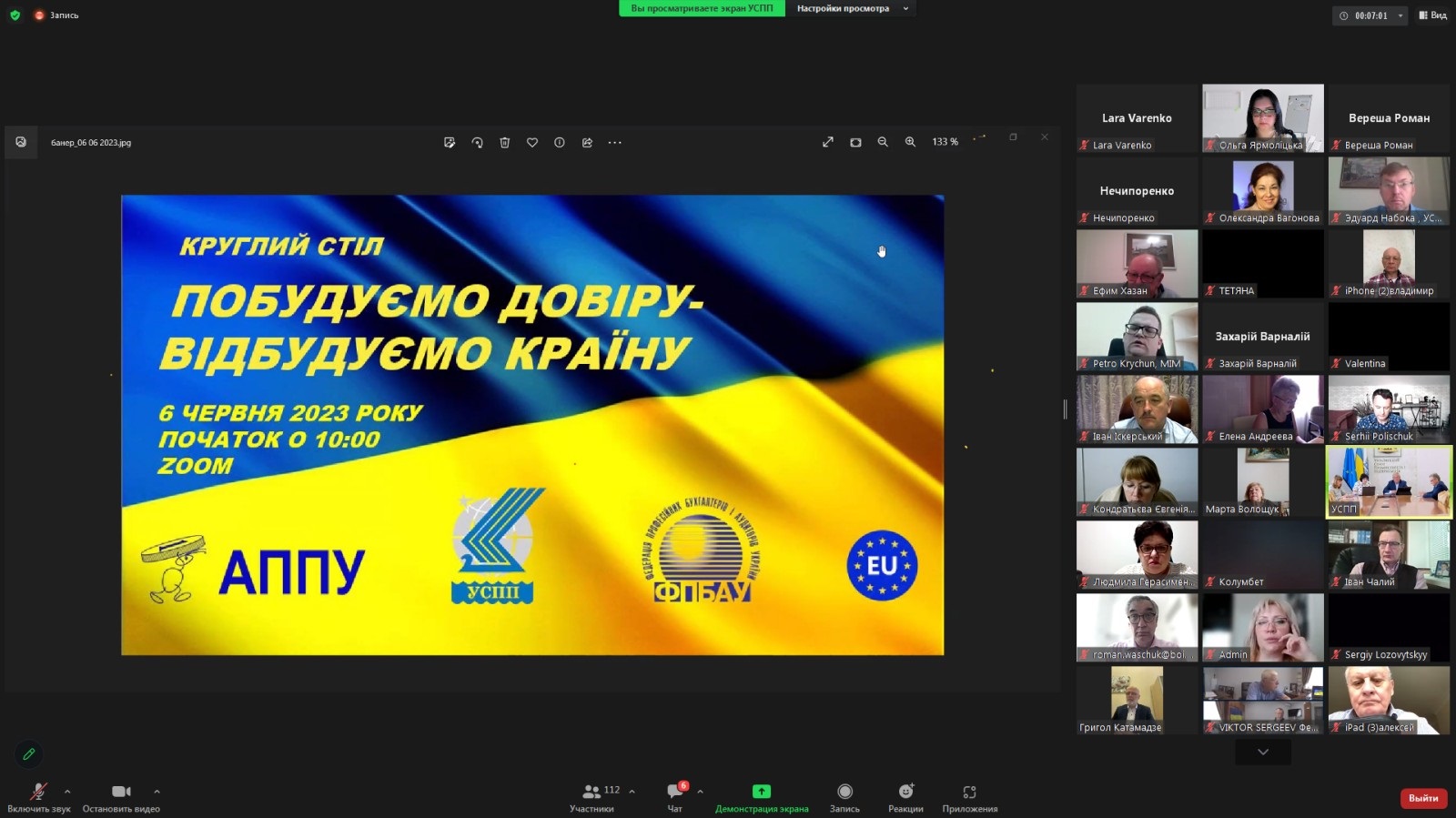Viewport: 1456px width, 818px height.
Task: Expand the arrow beside Чат
Action: [700, 792]
